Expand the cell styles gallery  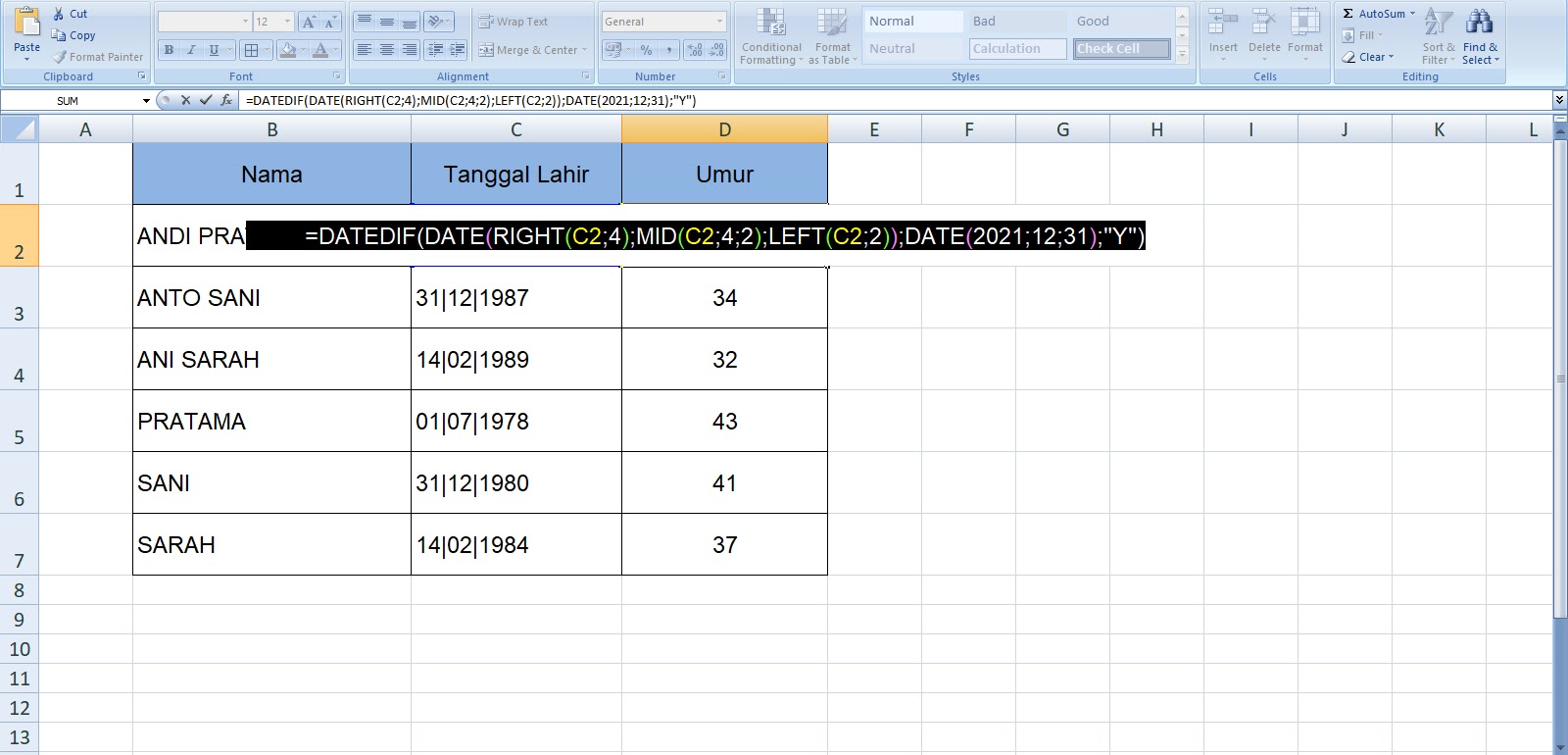pyautogui.click(x=1183, y=55)
